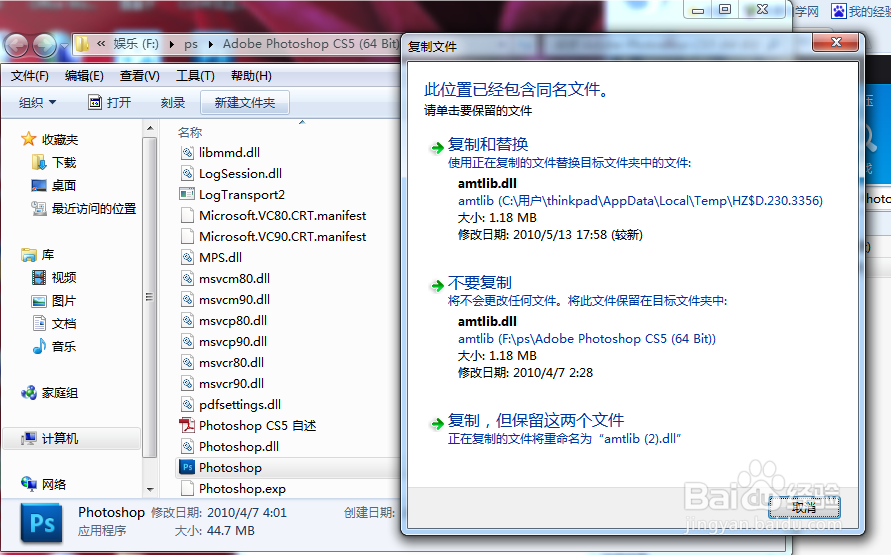Select the MPS.dll file icon
The width and height of the screenshot is (891, 555).
point(187,257)
